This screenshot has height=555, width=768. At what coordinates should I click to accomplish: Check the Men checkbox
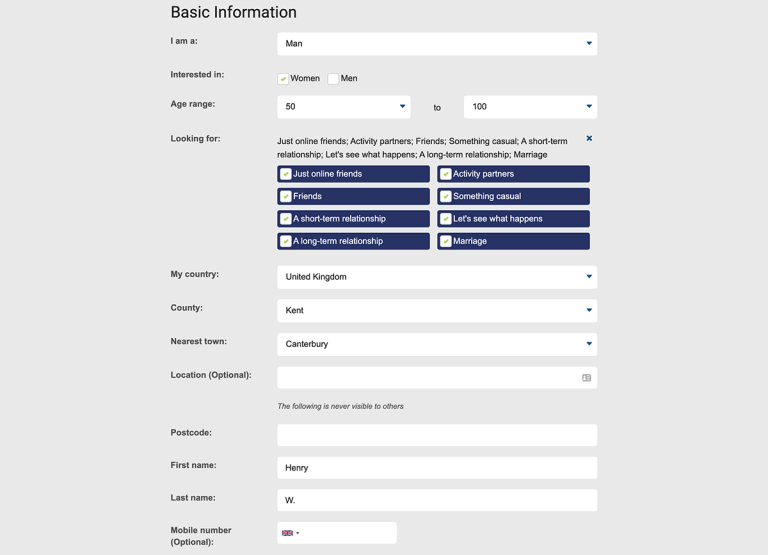[x=334, y=79]
